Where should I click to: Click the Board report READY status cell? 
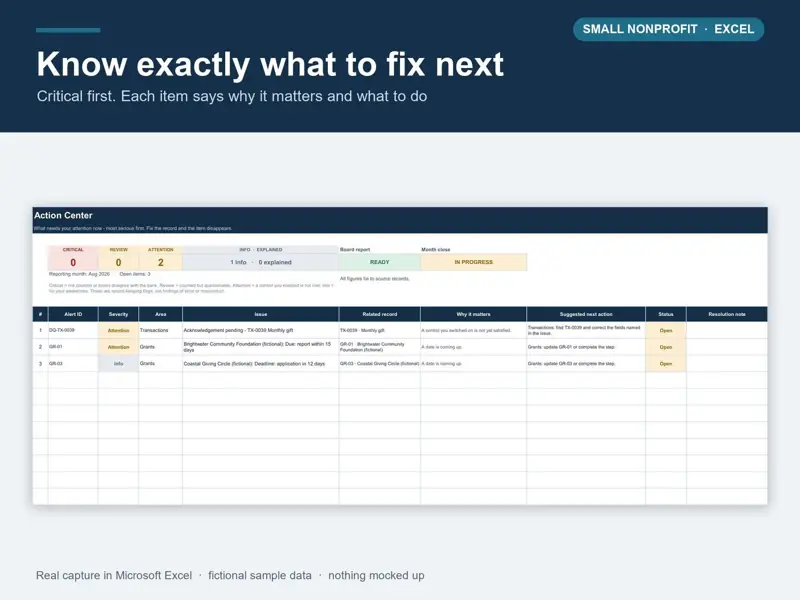(380, 262)
